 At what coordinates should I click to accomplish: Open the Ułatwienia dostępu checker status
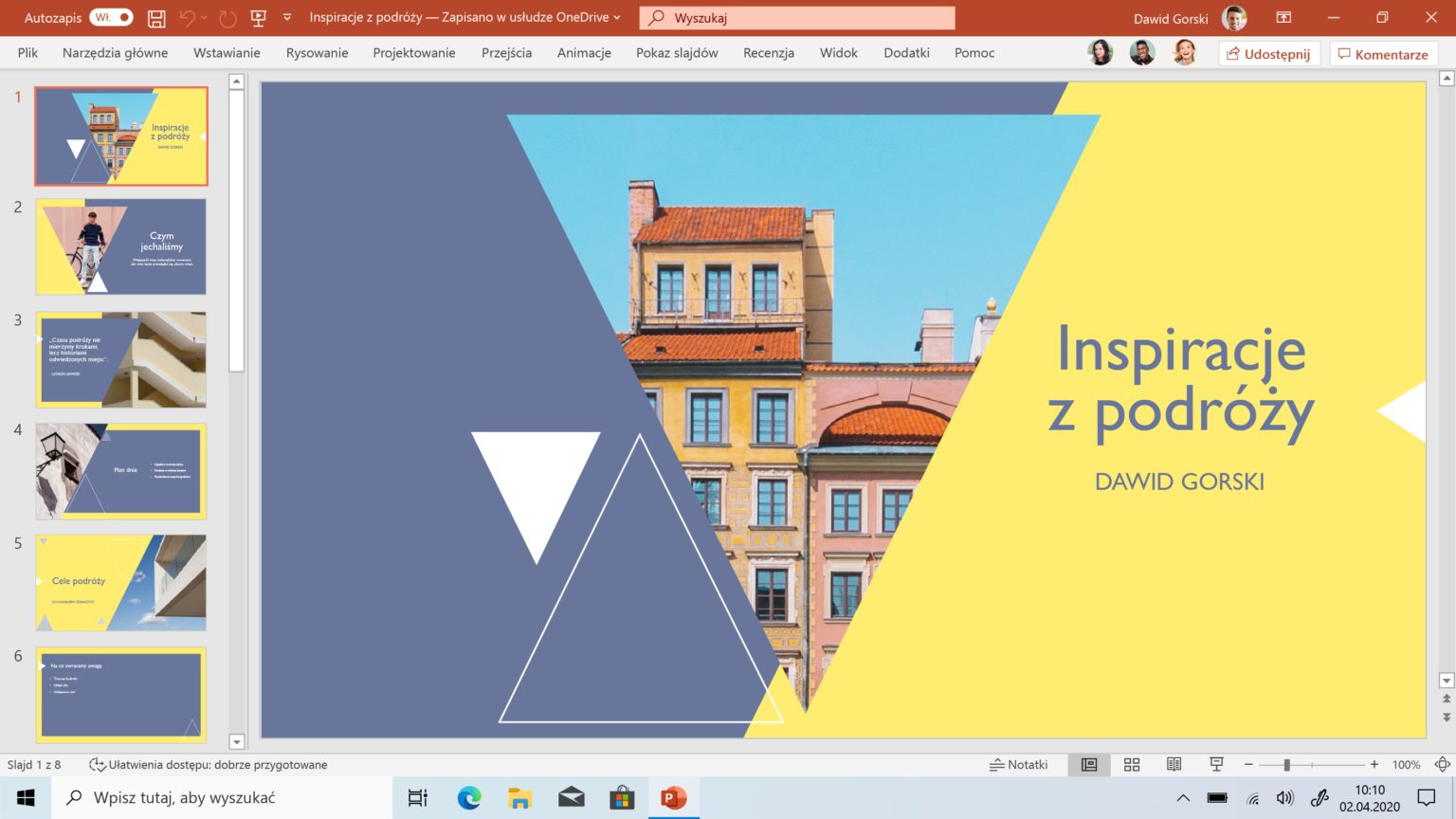[209, 764]
